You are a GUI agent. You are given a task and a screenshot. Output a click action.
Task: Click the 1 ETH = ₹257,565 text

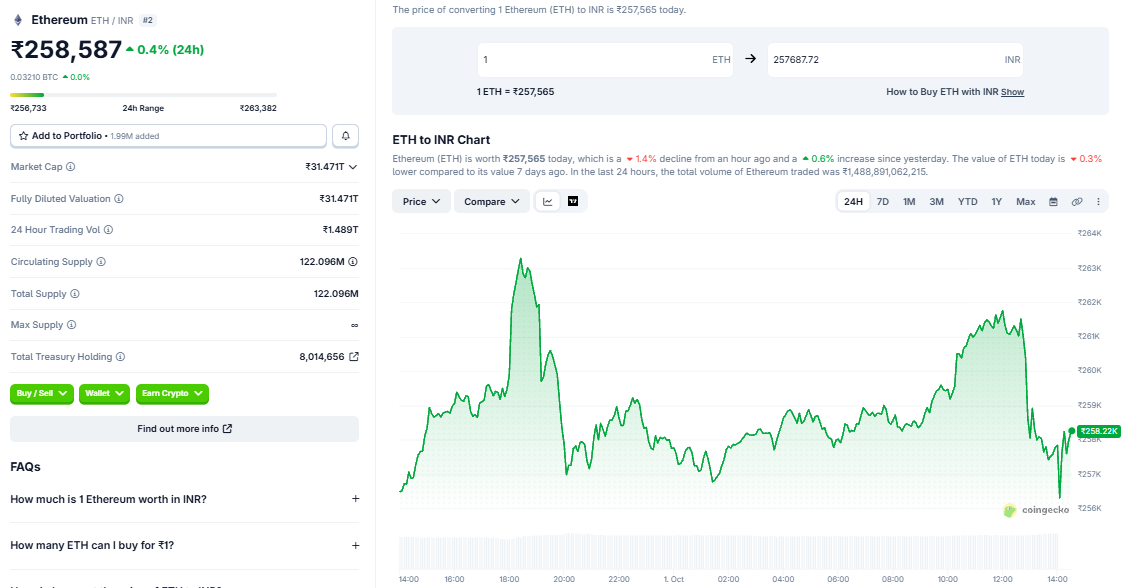[x=515, y=92]
